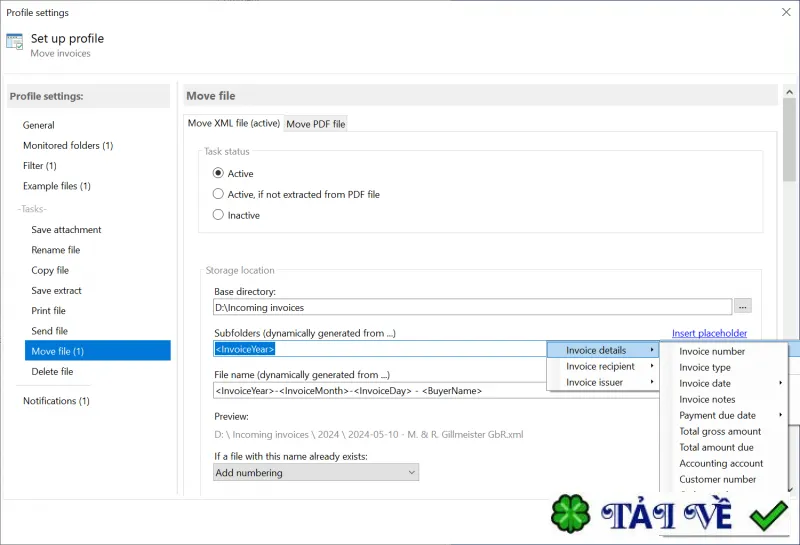800x545 pixels.
Task: Switch to Move PDF file tab
Action: 315,124
